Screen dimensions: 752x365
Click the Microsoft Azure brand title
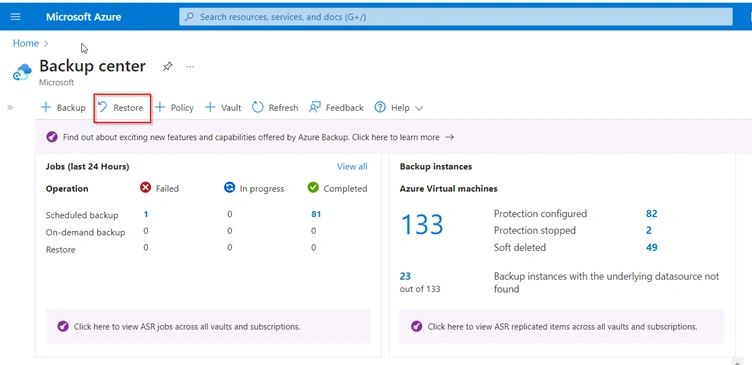pos(83,17)
